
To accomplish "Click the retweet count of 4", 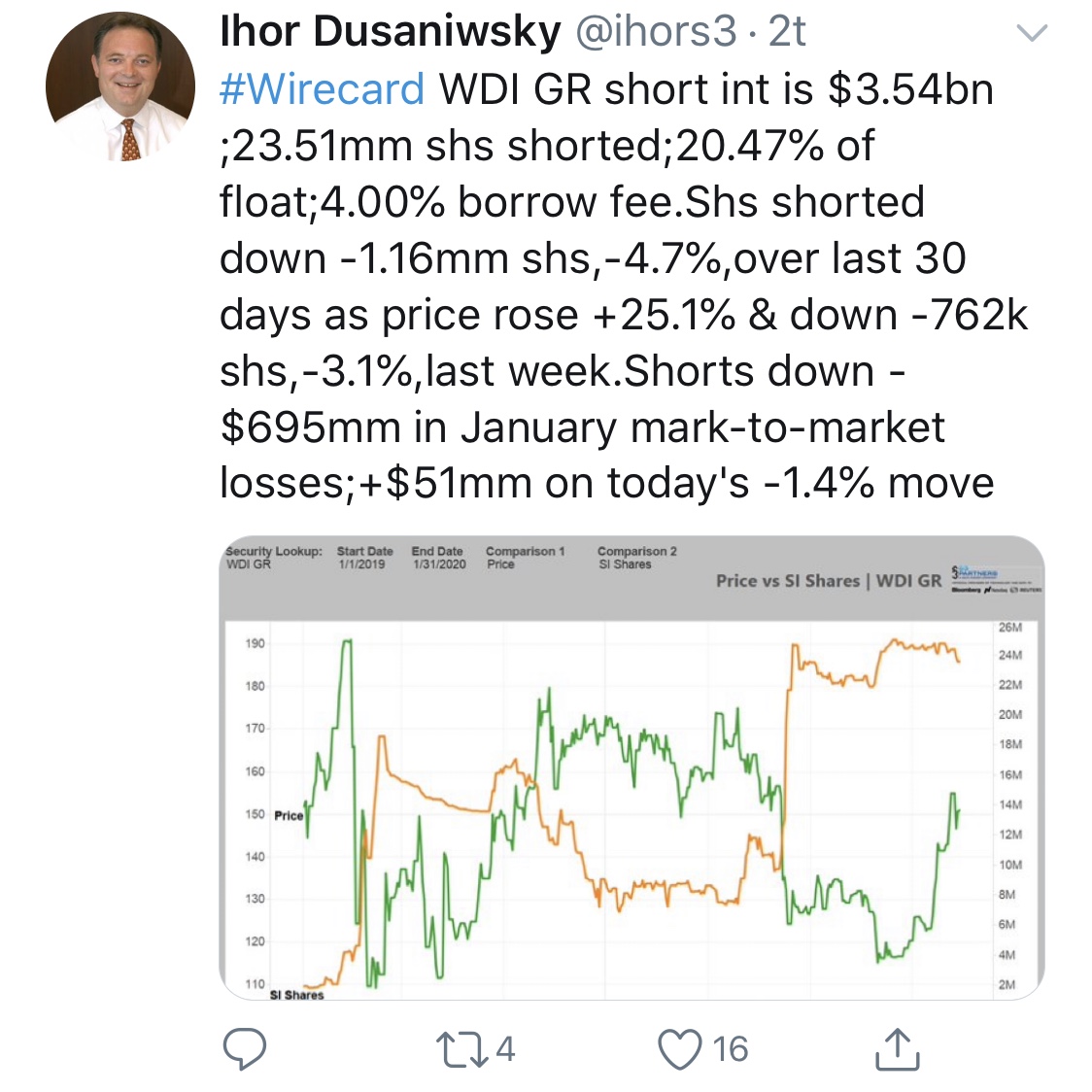I will (504, 1049).
